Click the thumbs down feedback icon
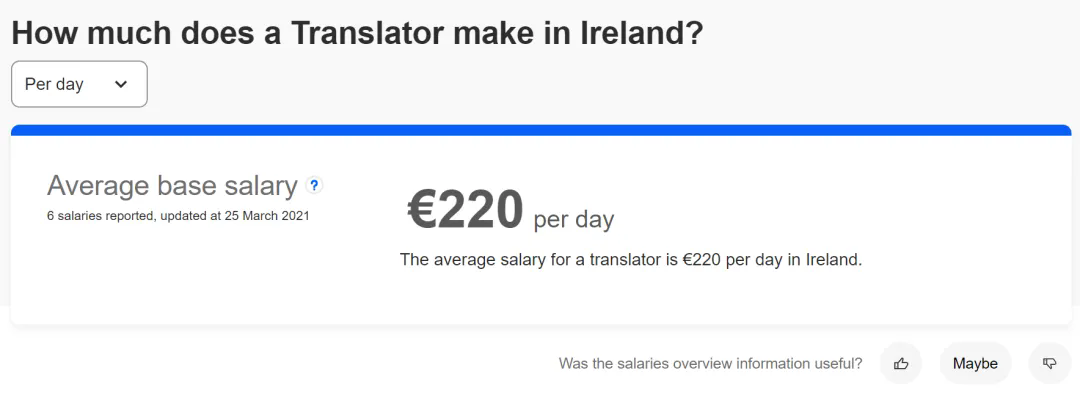This screenshot has width=1080, height=401. [1049, 363]
